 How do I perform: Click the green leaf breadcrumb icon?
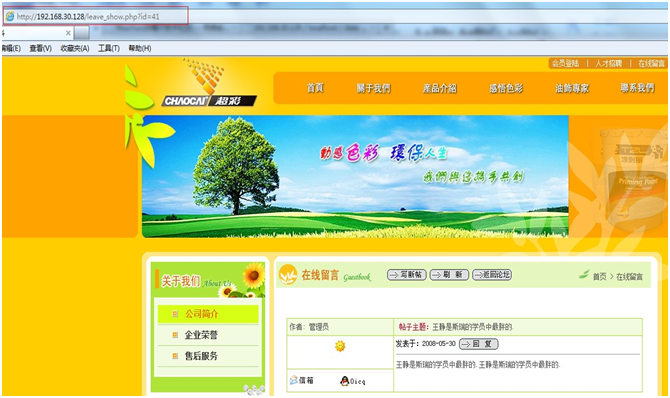click(584, 274)
